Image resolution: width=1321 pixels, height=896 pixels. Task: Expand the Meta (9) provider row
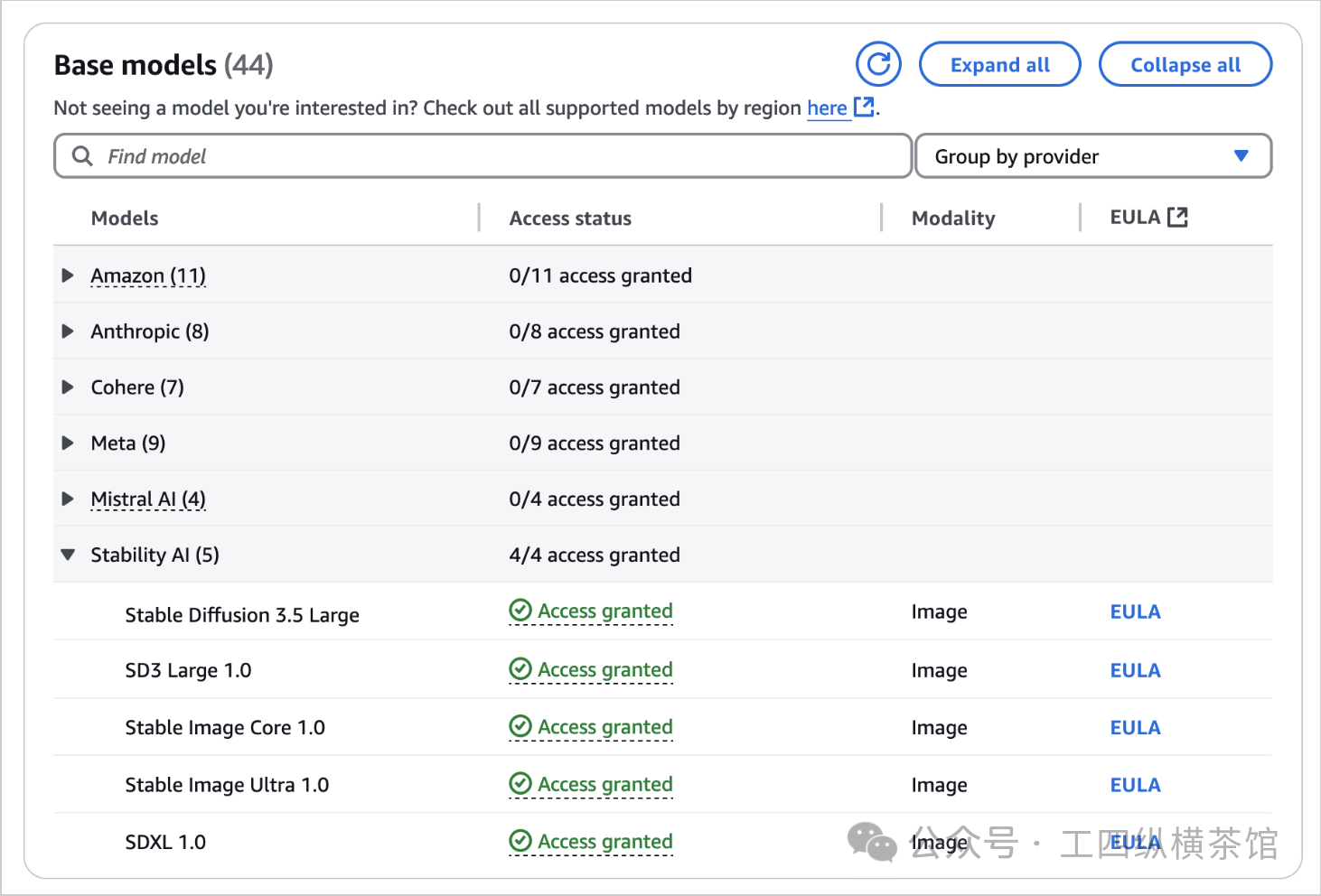(68, 443)
